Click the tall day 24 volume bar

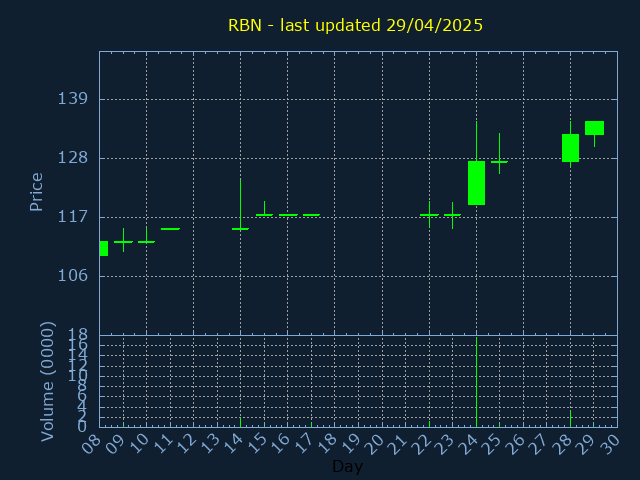pyautogui.click(x=476, y=382)
